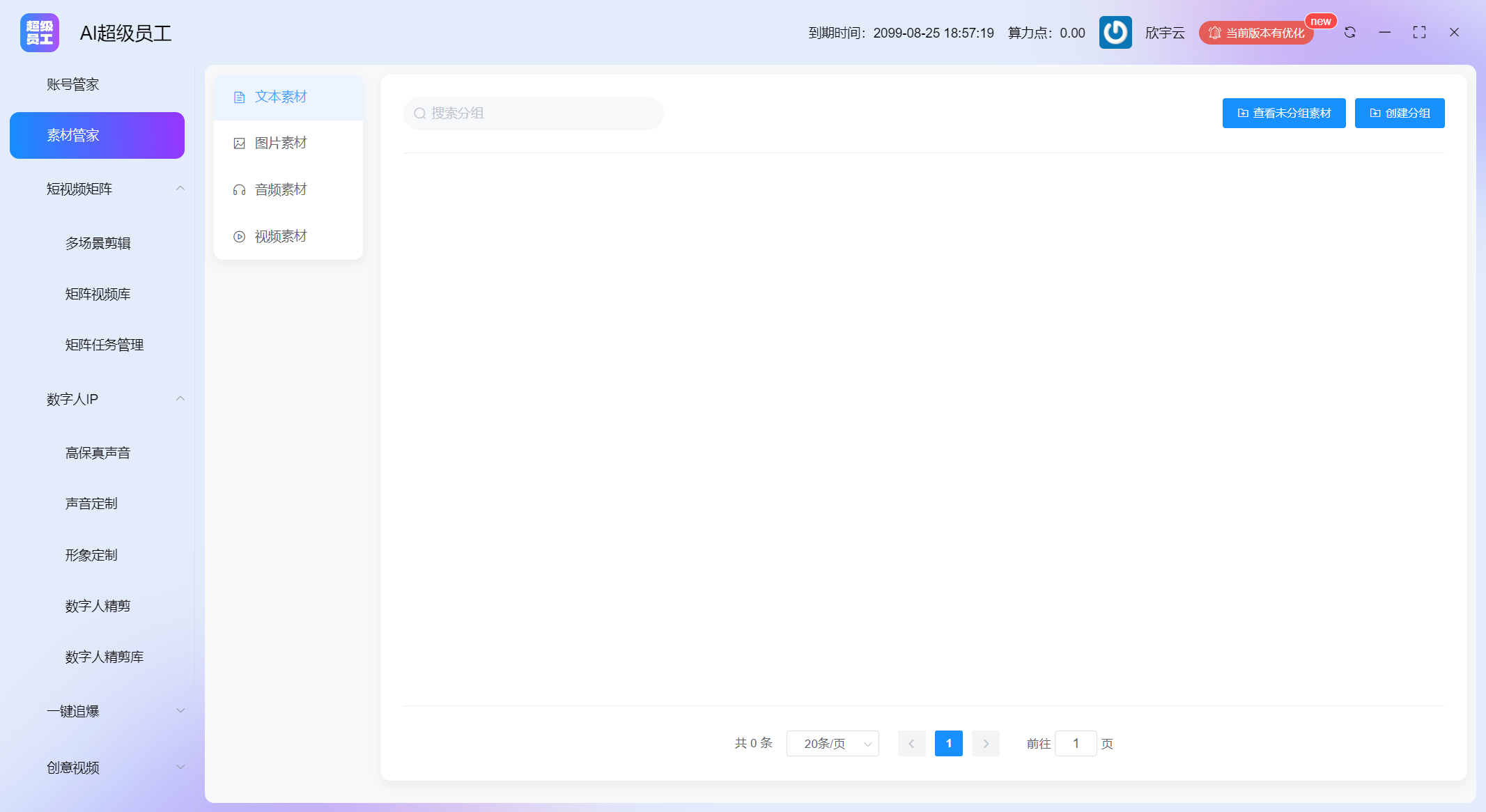Select 素材管家 in the sidebar
Image resolution: width=1486 pixels, height=812 pixels.
pos(97,135)
